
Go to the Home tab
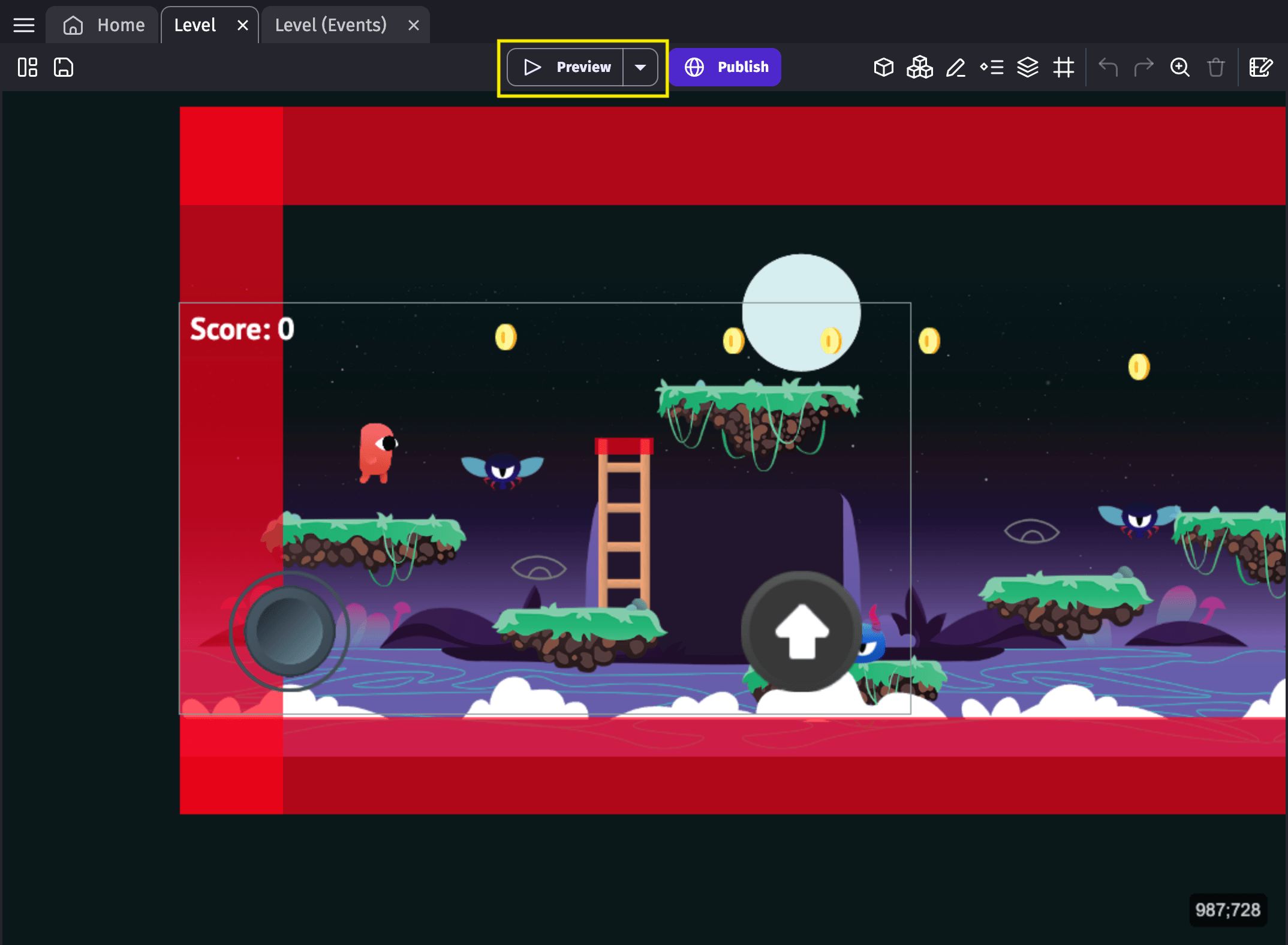point(104,25)
